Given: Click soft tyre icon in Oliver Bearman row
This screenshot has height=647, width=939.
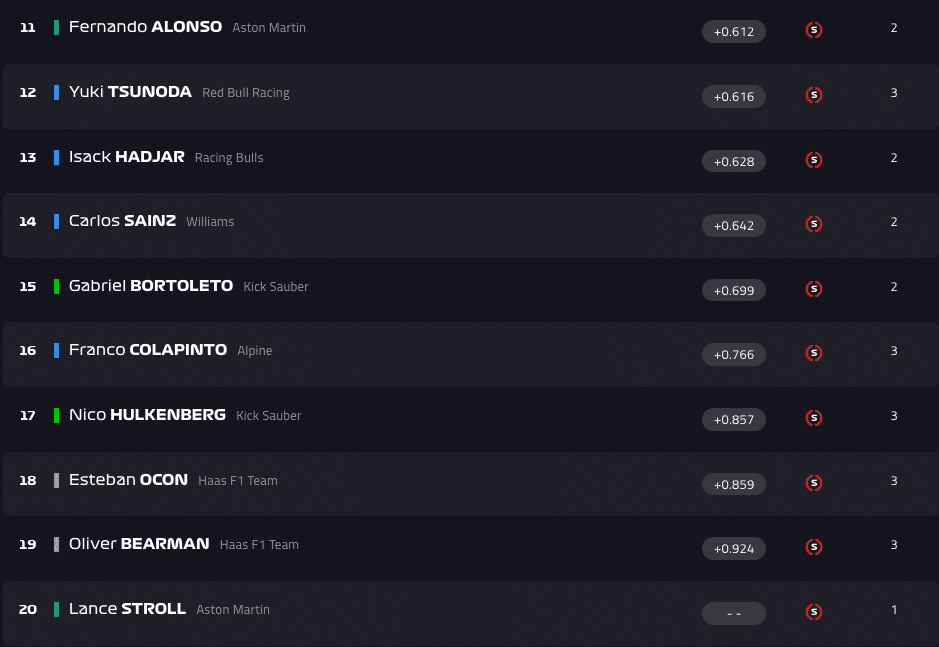Looking at the screenshot, I should click(x=814, y=547).
